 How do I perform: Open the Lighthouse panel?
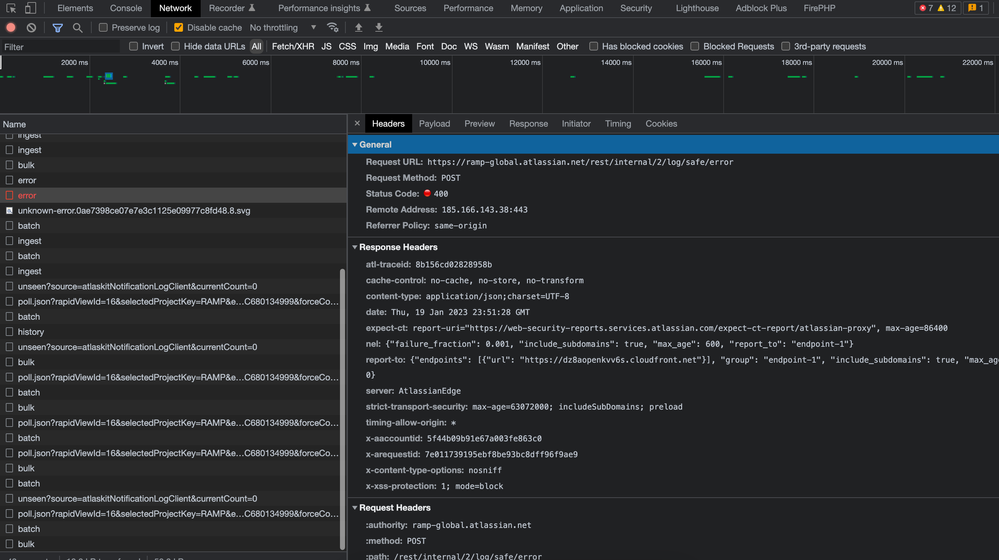click(x=697, y=8)
